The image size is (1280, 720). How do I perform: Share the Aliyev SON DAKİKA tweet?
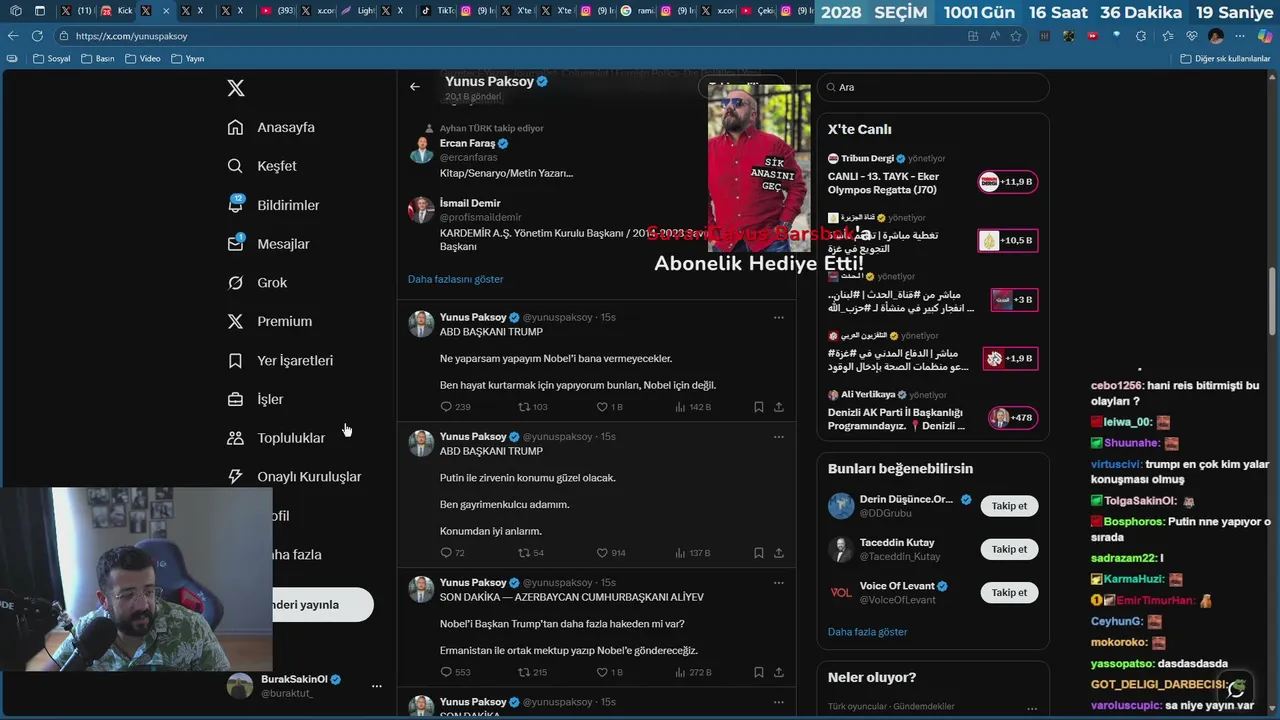click(x=779, y=673)
